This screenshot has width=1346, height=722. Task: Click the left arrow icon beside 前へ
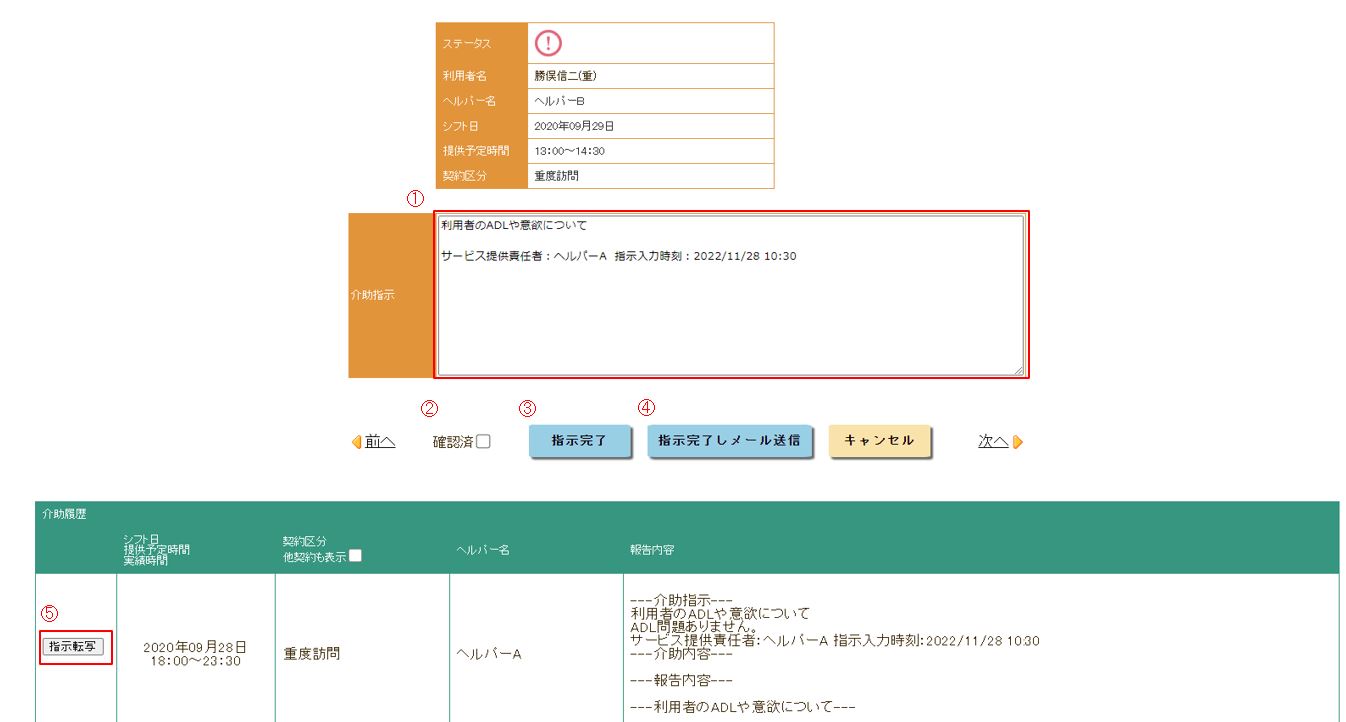(357, 442)
